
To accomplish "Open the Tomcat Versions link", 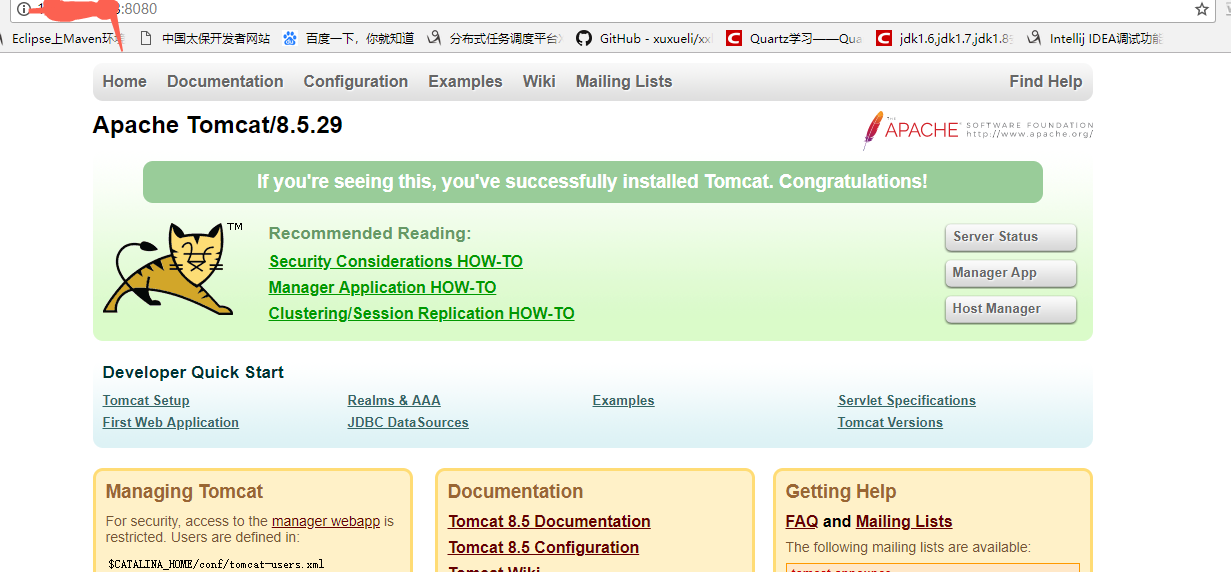I will click(890, 423).
